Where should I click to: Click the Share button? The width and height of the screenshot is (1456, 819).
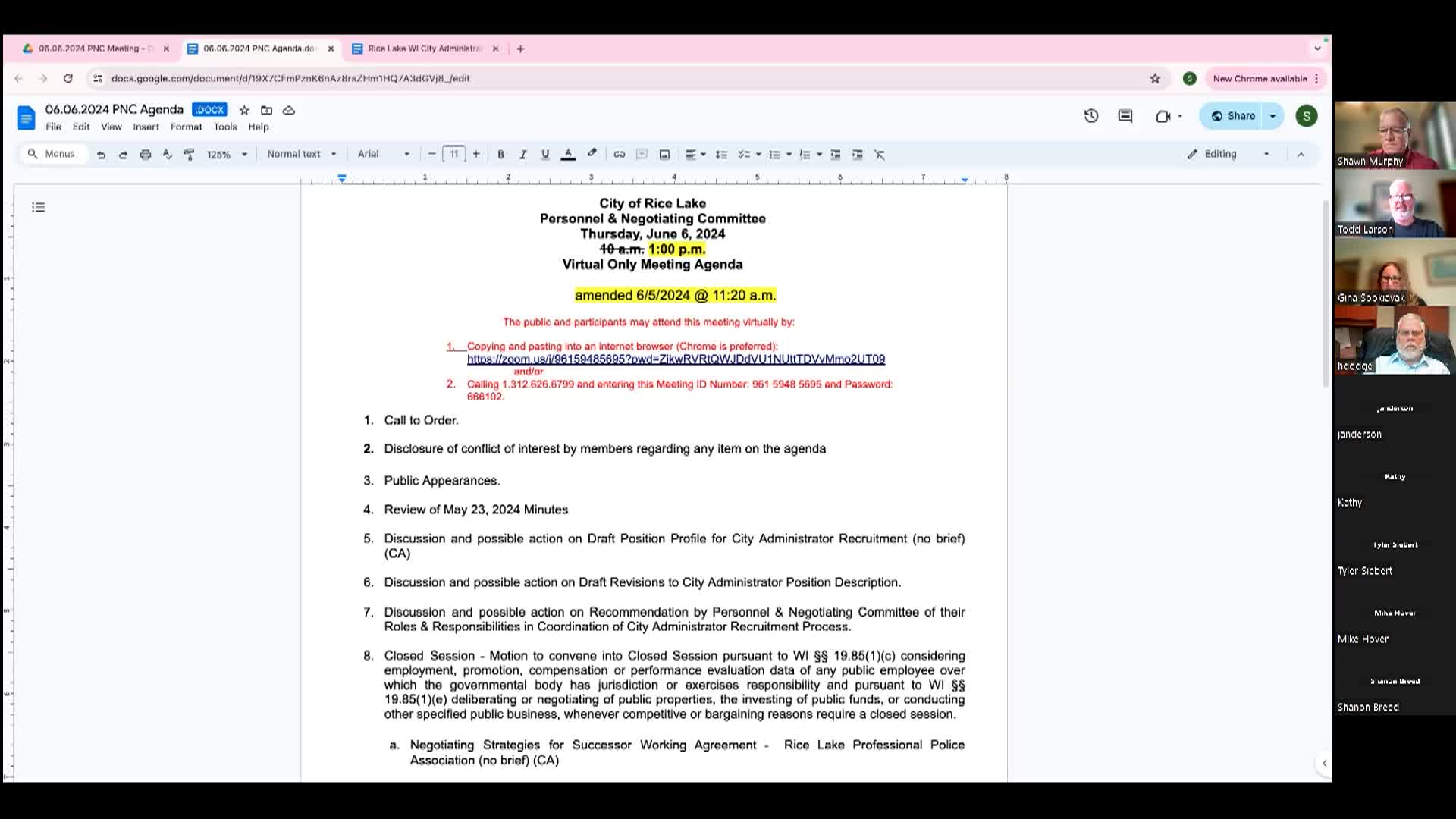[1232, 116]
